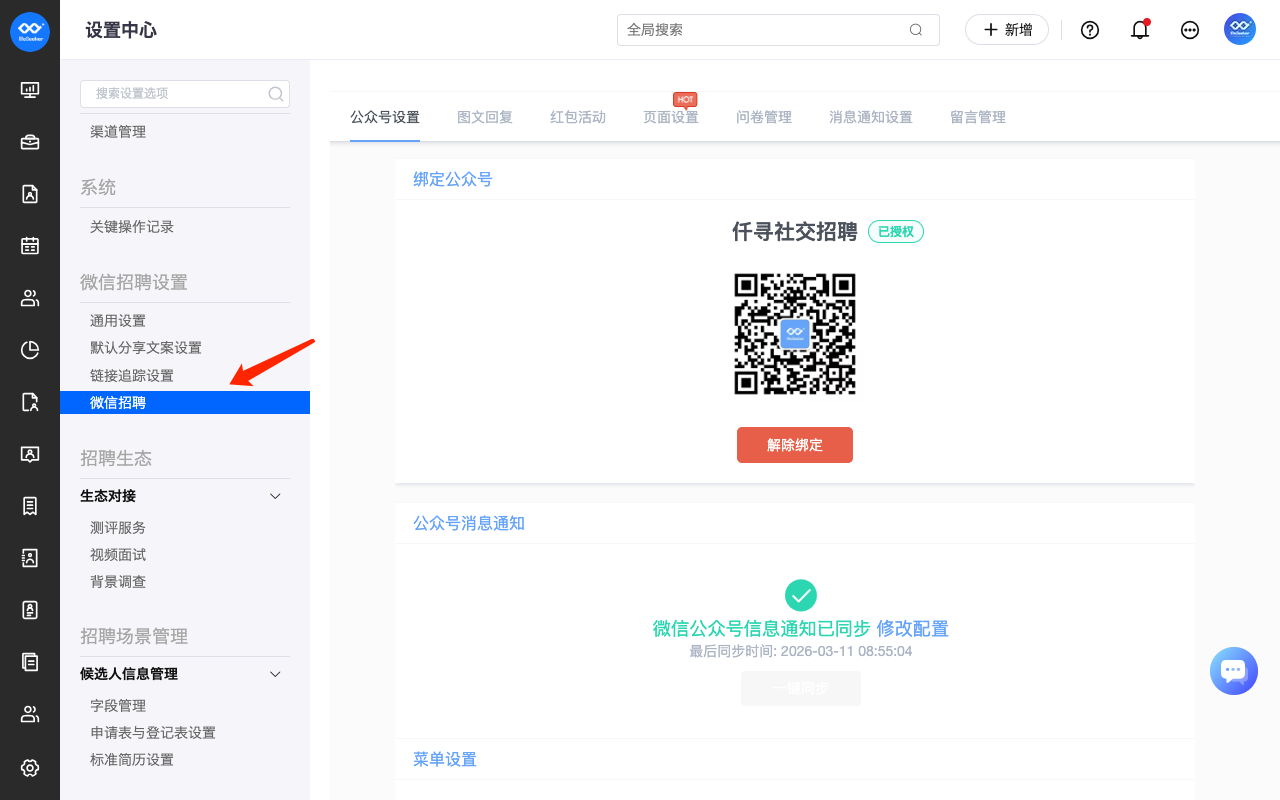Open 通用设置 in settings sidebar
Screen dimensions: 1280x800
(x=118, y=321)
